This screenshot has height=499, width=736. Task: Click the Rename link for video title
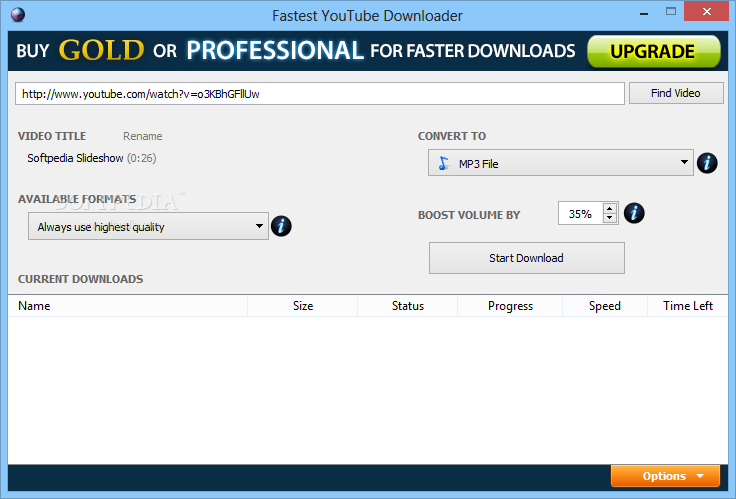tap(143, 136)
